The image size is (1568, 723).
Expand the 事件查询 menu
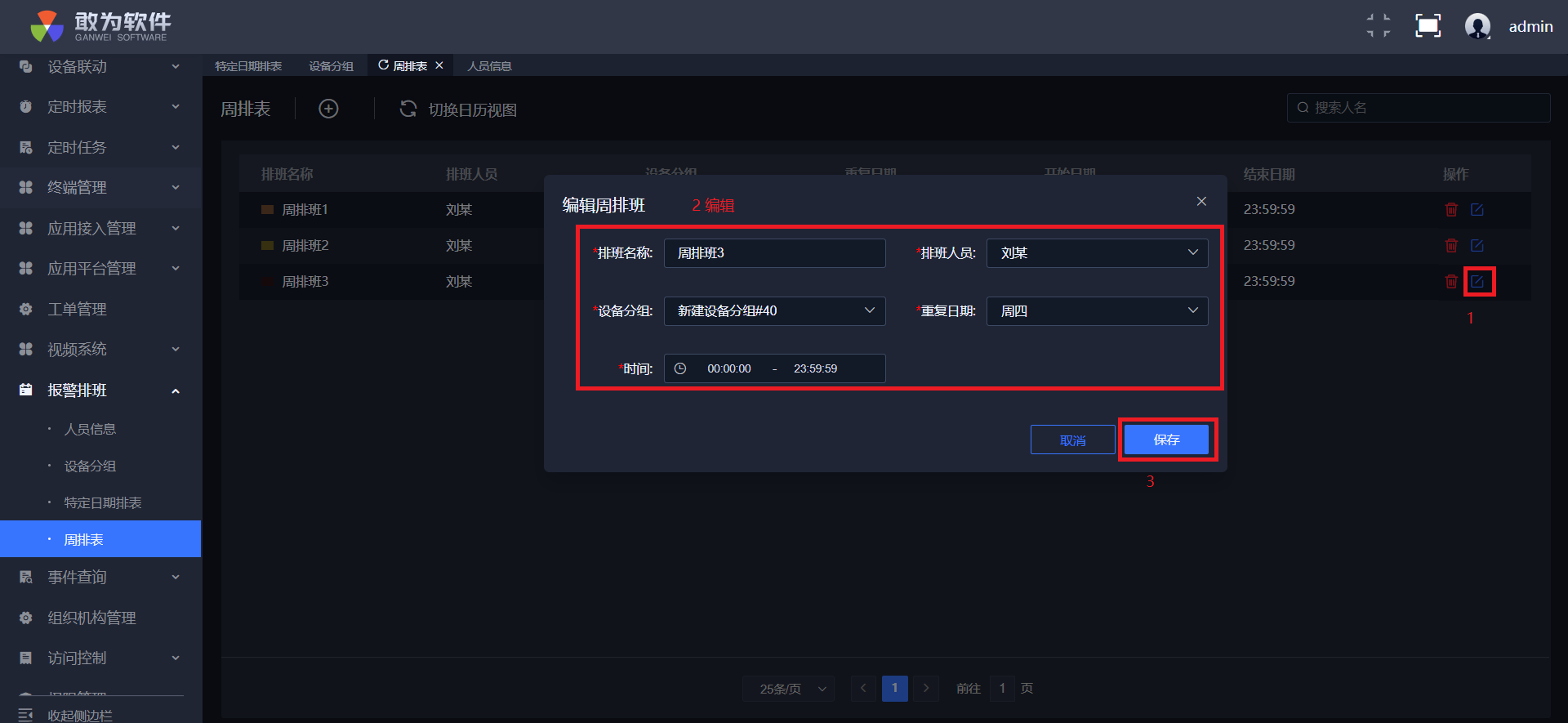pos(176,577)
